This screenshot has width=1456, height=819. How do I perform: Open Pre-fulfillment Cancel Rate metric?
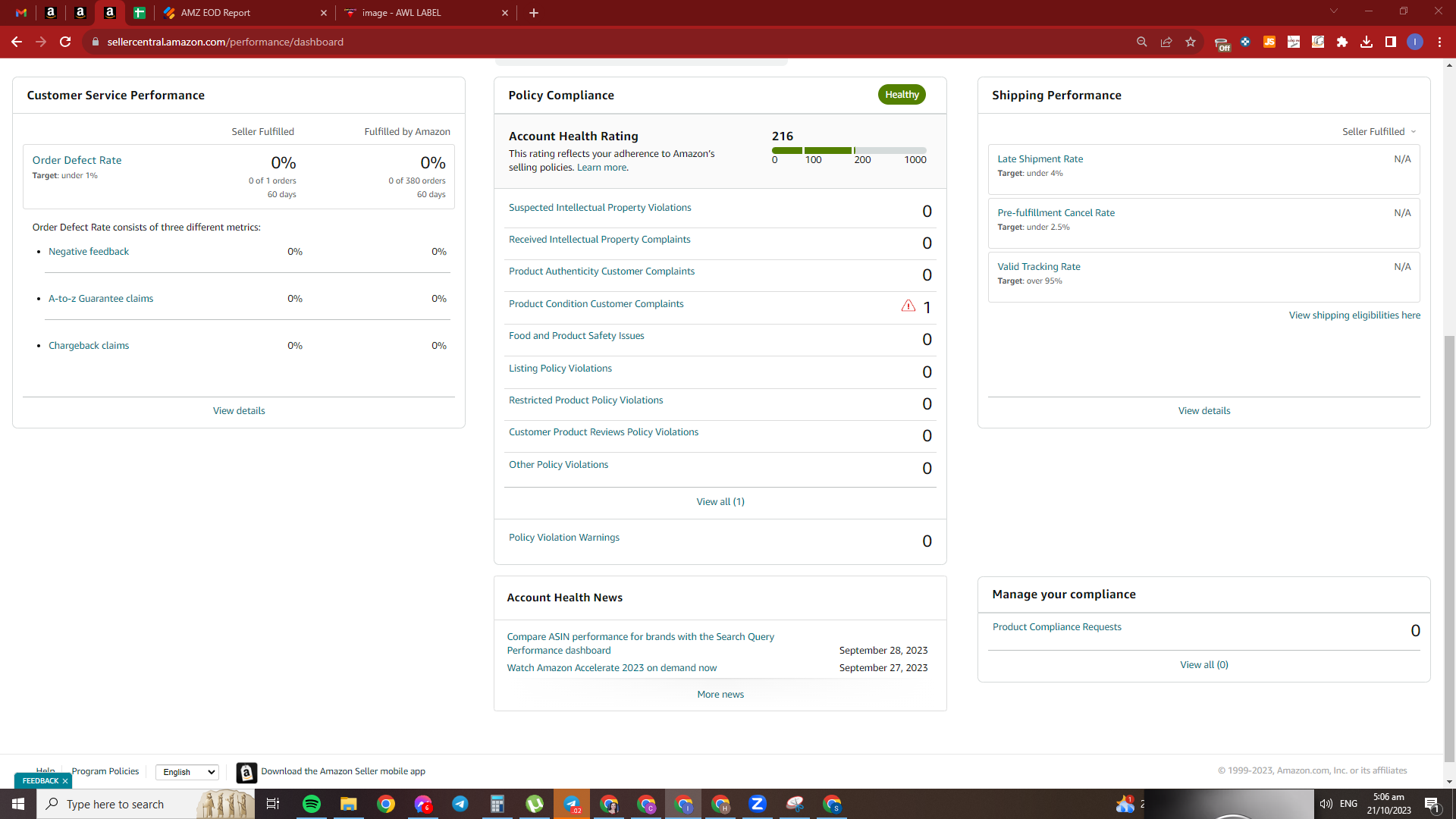[x=1056, y=213]
